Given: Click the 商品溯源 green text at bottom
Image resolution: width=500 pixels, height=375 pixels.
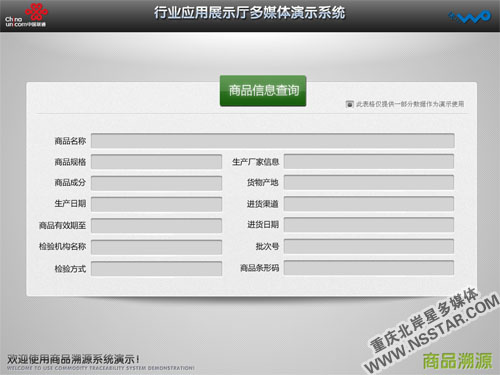Looking at the screenshot, I should coord(457,361).
